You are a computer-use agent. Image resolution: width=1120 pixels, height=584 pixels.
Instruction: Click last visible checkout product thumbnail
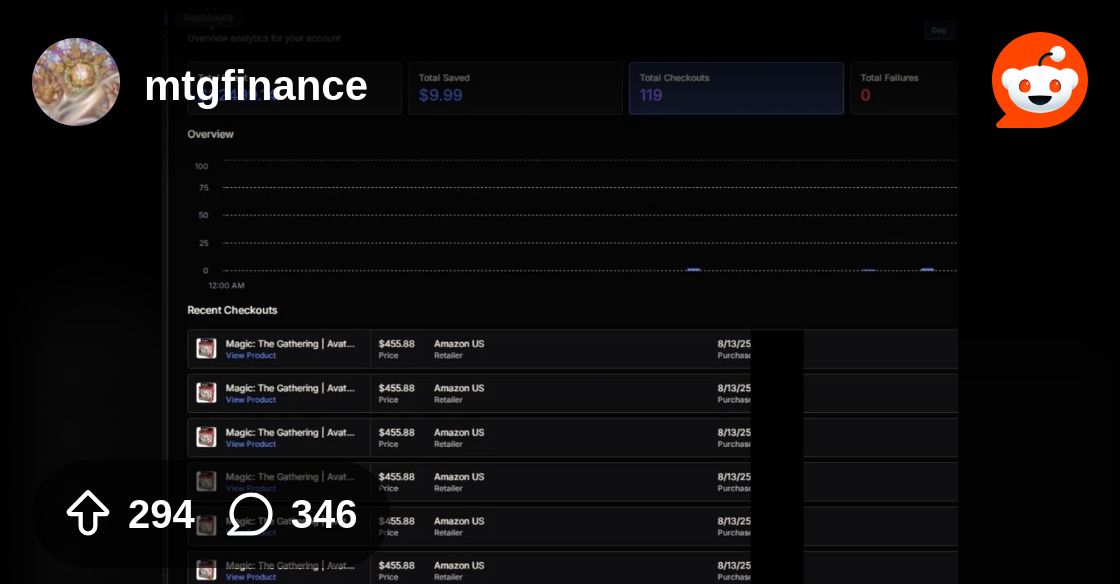pyautogui.click(x=206, y=570)
